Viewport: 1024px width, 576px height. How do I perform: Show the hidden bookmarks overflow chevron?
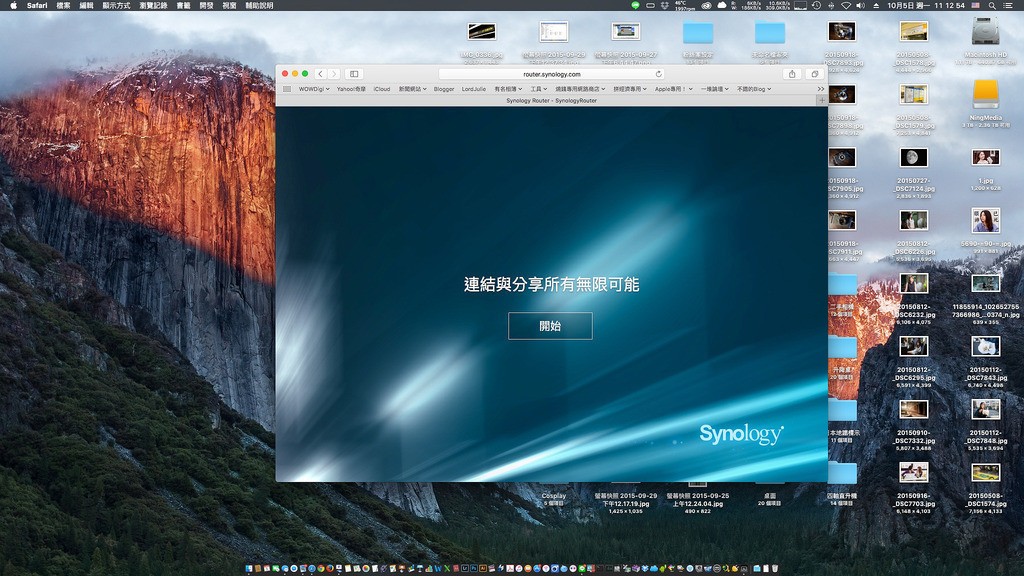coord(821,89)
